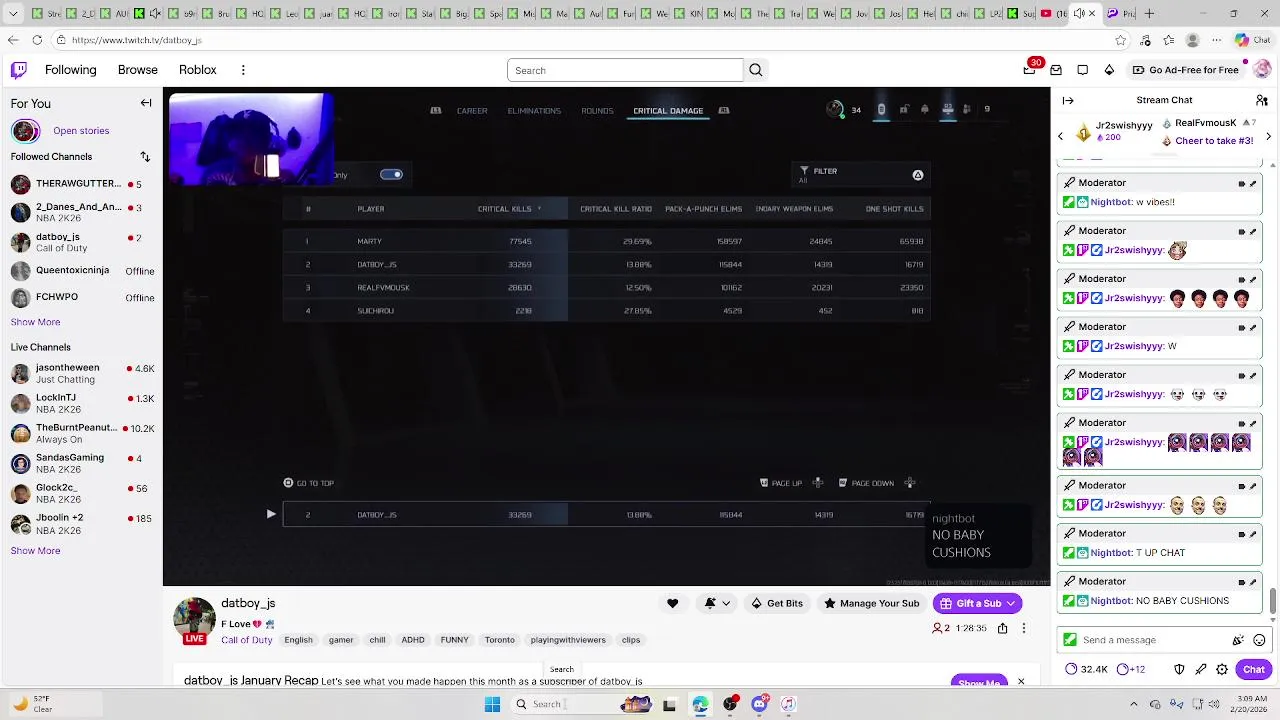Open browser tab list dropdown
The height and width of the screenshot is (720, 1280).
point(13,13)
